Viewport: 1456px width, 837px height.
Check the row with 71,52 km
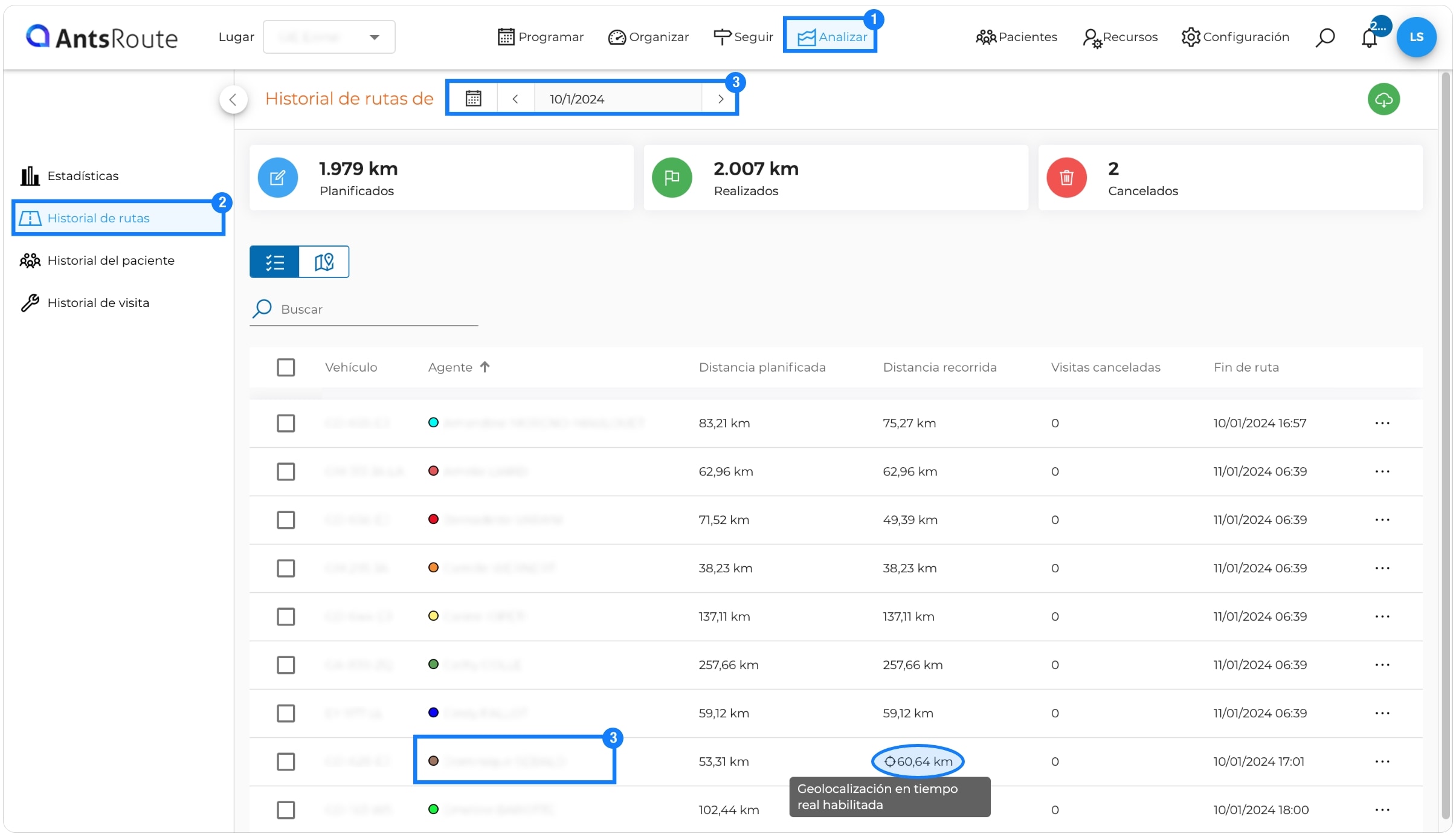pyautogui.click(x=286, y=520)
